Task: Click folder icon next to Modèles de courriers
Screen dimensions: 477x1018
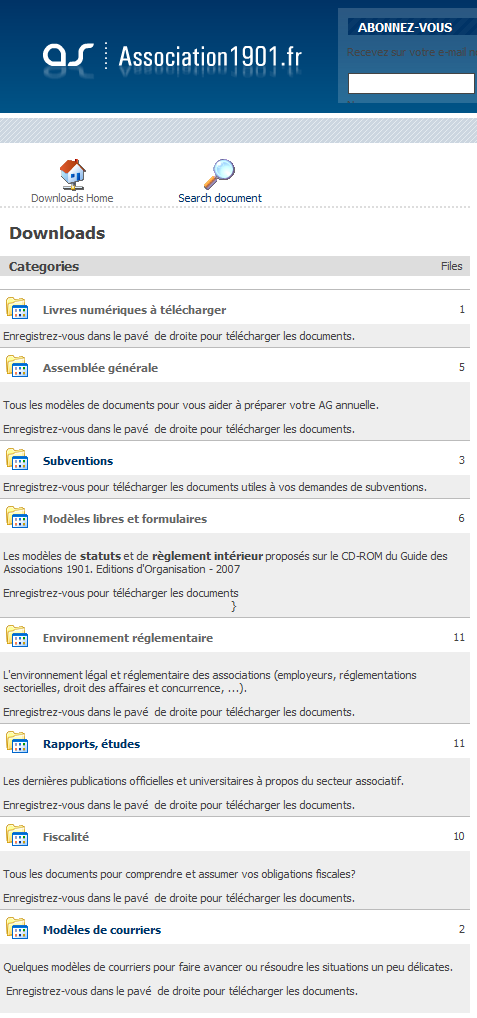Action: (17, 928)
